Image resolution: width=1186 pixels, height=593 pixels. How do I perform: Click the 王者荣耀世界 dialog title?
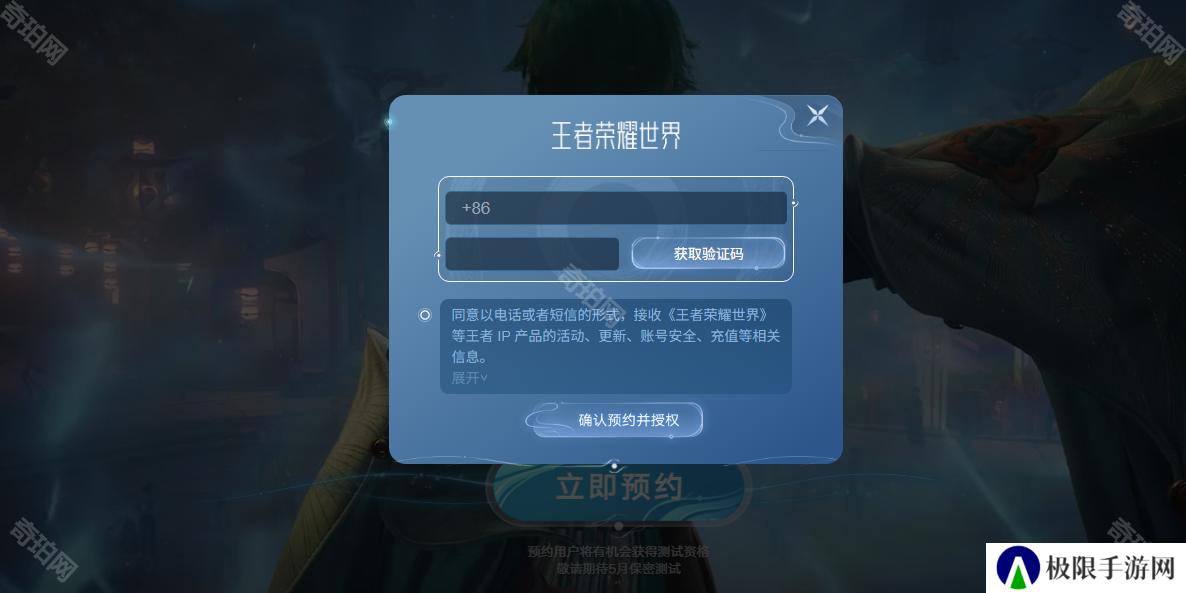pyautogui.click(x=616, y=135)
